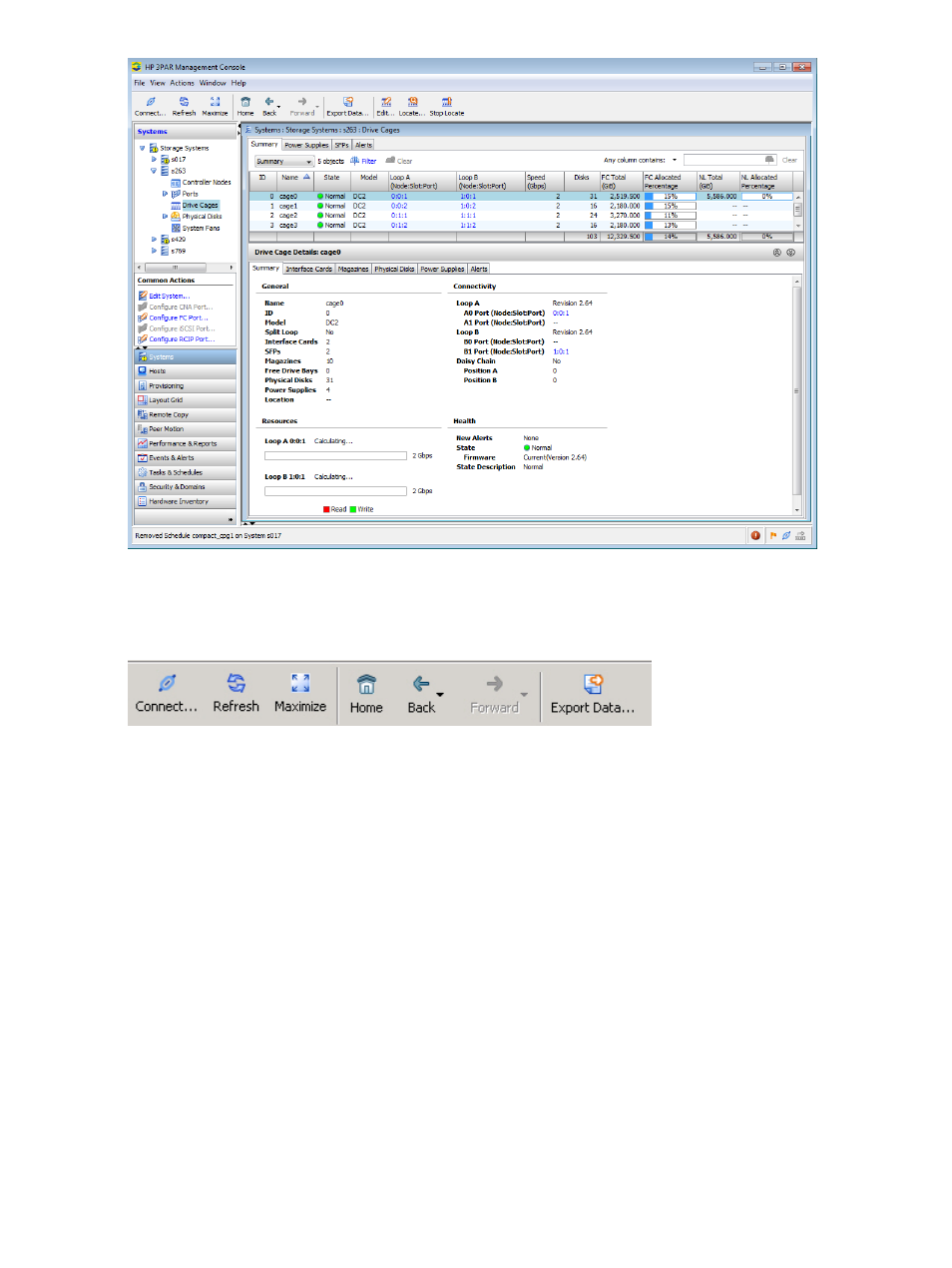Open the View menu
The width and height of the screenshot is (952, 1268).
pyautogui.click(x=158, y=84)
